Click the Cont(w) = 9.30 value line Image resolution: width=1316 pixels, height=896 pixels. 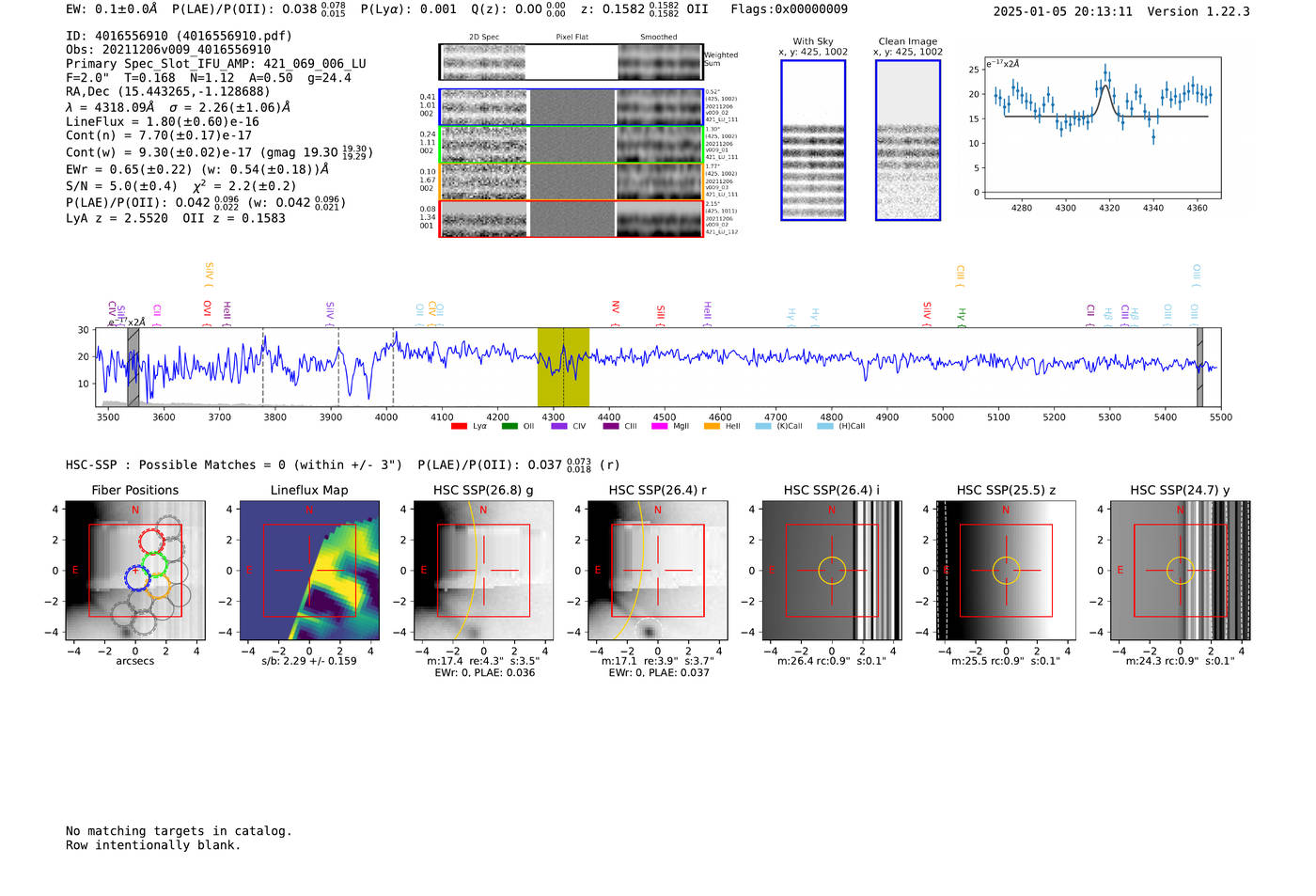219,151
